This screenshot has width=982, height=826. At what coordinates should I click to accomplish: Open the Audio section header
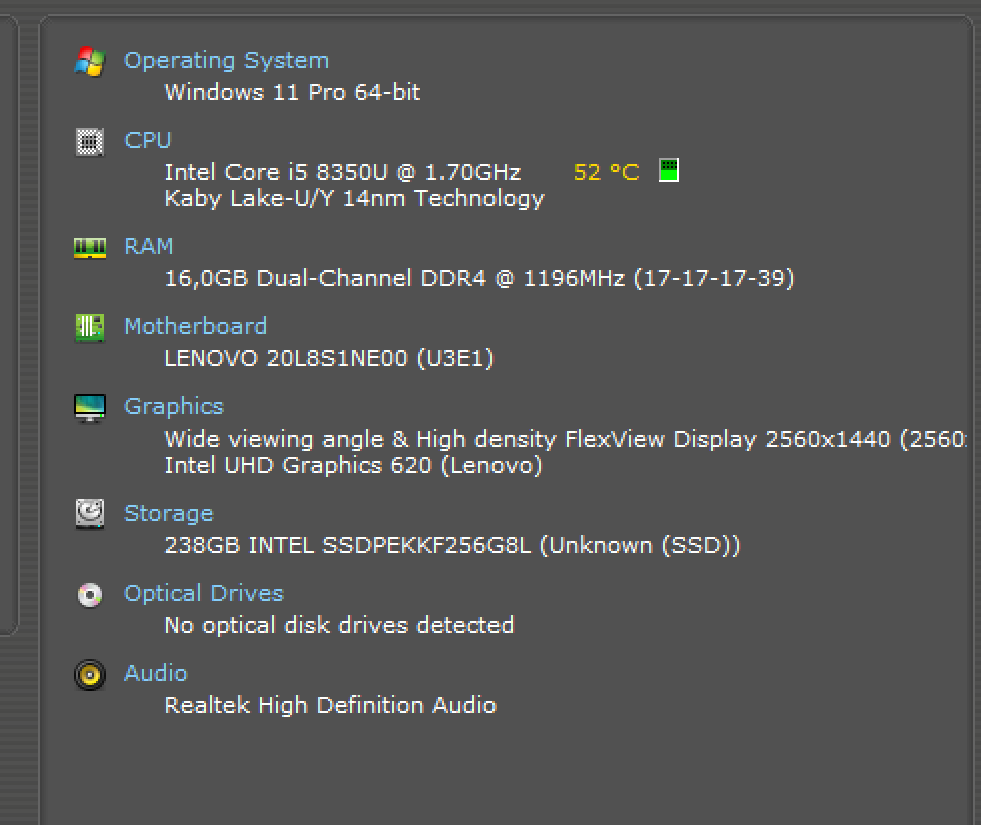point(155,673)
